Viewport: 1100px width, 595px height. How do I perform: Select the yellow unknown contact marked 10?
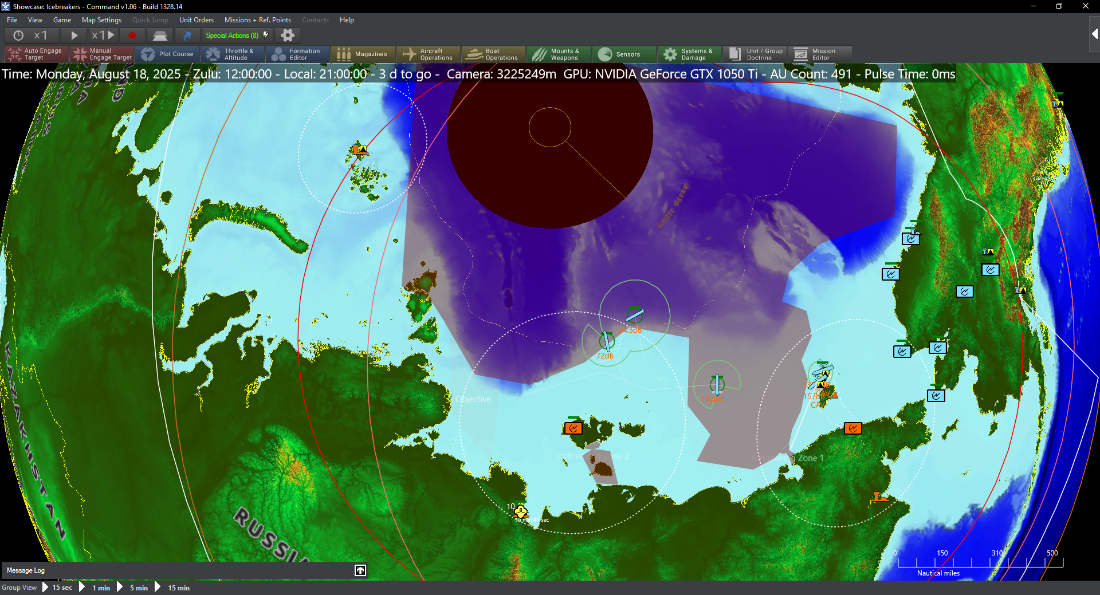pyautogui.click(x=520, y=512)
